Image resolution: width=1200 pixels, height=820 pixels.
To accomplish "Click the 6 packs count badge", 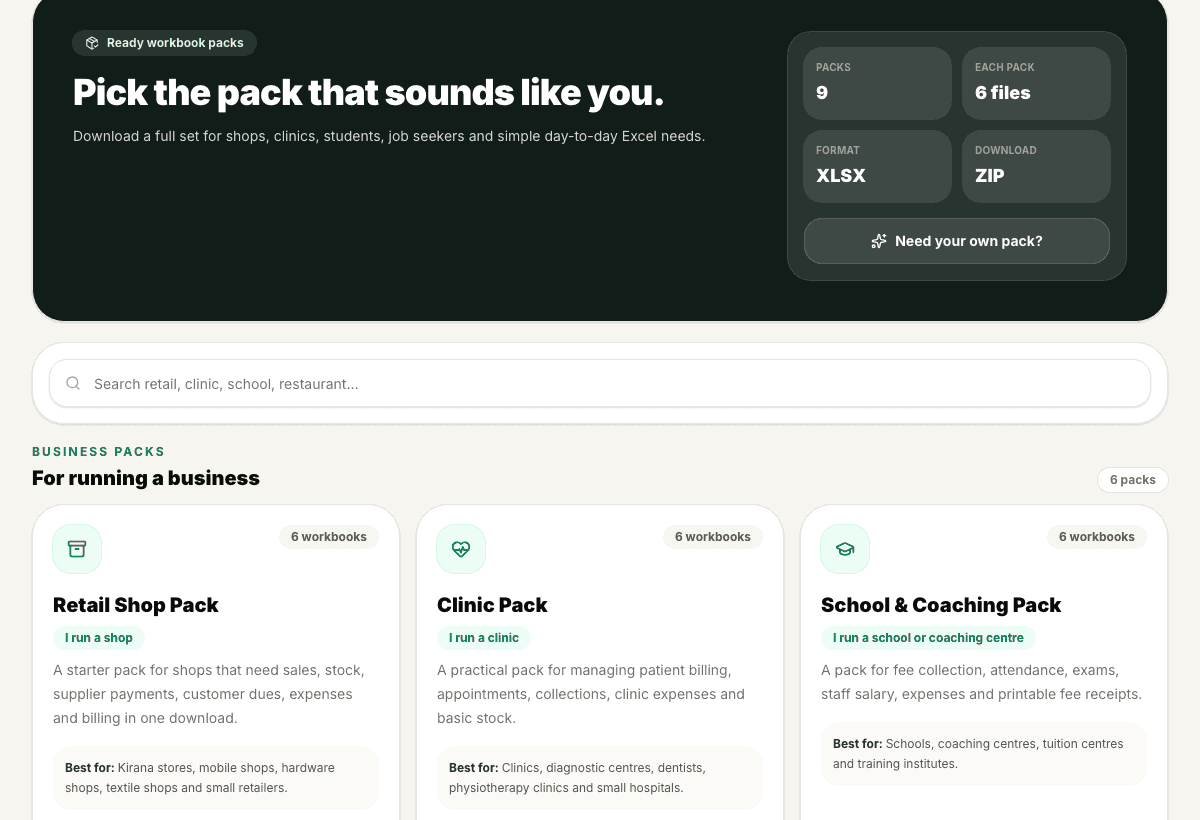I will point(1132,480).
